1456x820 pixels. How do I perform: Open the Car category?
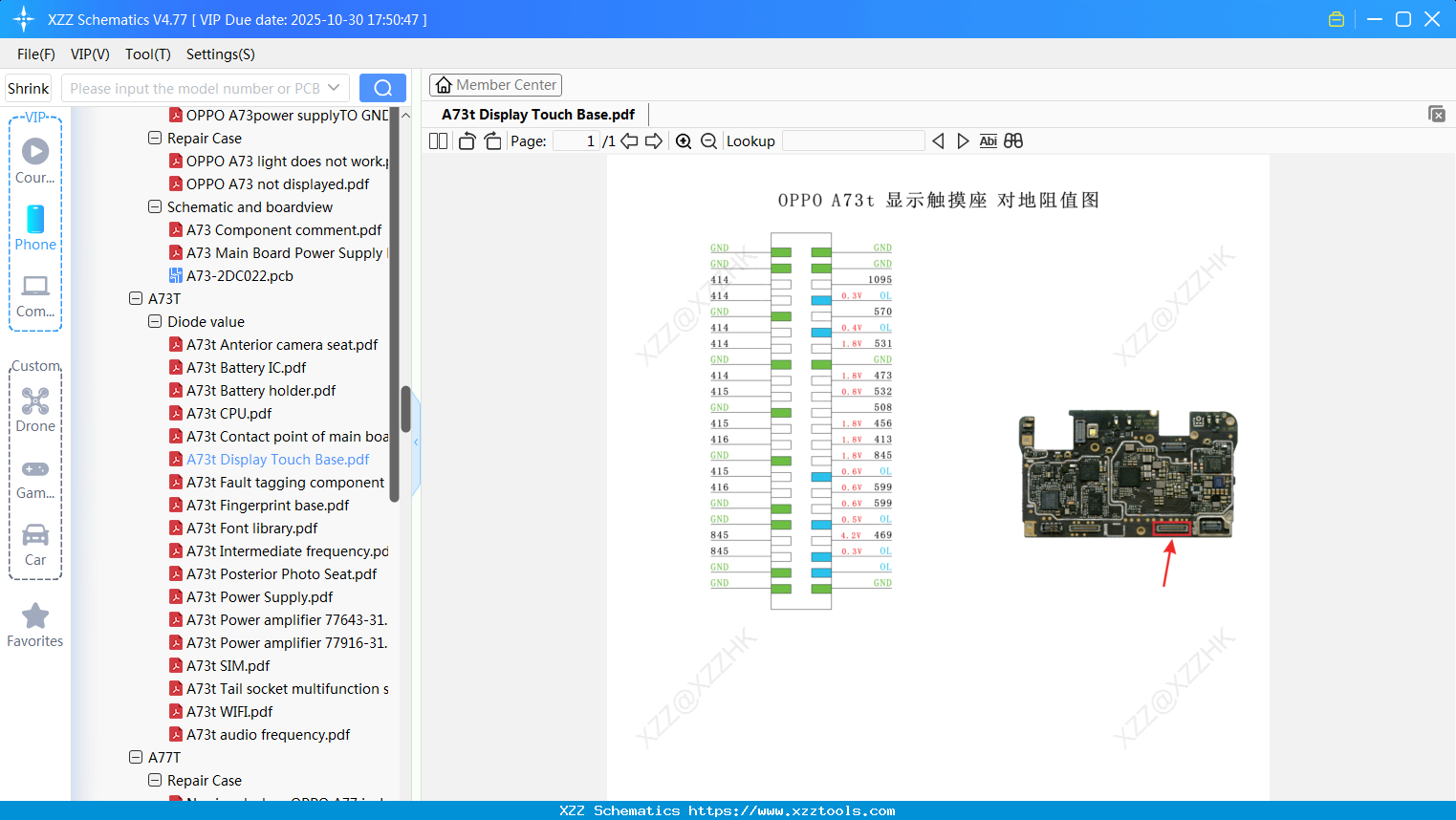[35, 545]
